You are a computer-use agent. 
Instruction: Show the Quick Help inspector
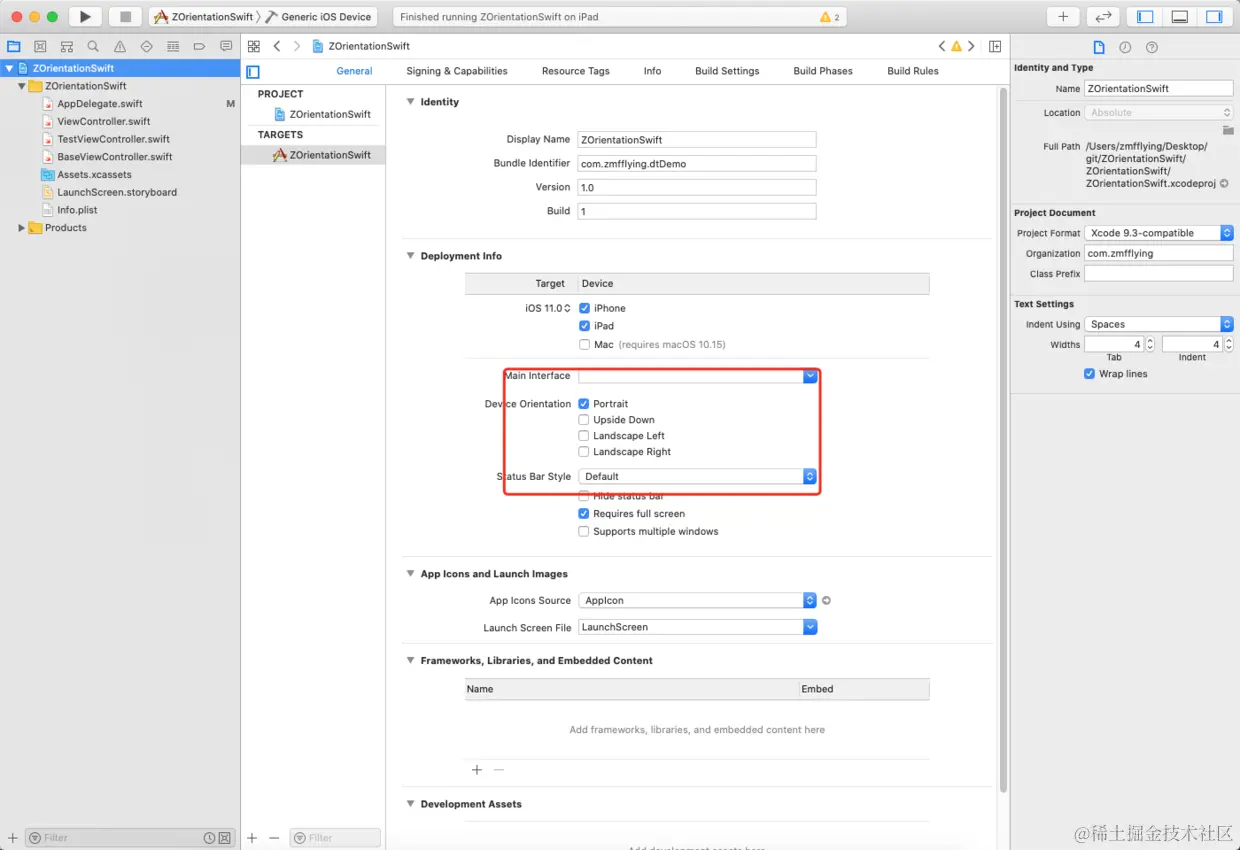pos(1152,47)
